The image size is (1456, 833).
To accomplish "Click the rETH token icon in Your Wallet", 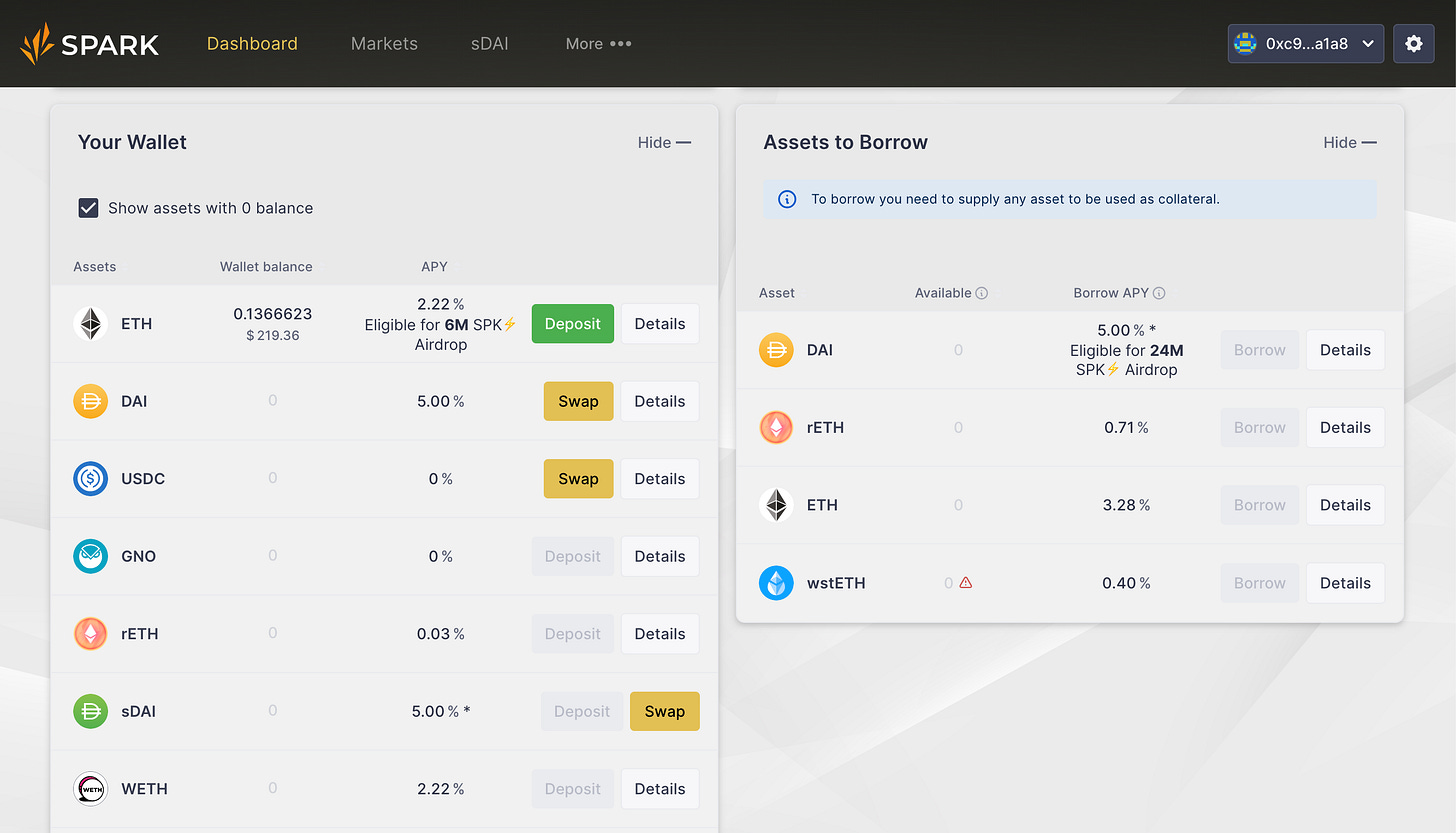I will coord(91,634).
